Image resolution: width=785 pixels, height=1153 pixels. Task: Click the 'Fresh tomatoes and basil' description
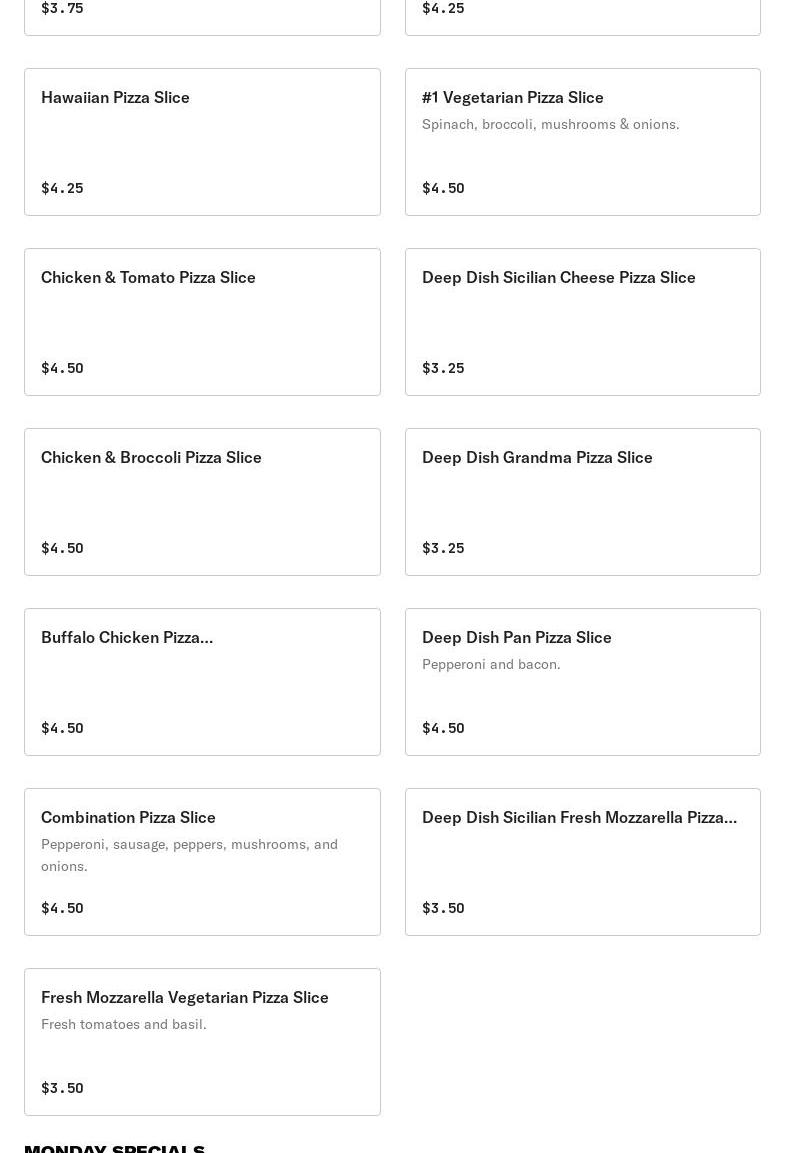124,1024
